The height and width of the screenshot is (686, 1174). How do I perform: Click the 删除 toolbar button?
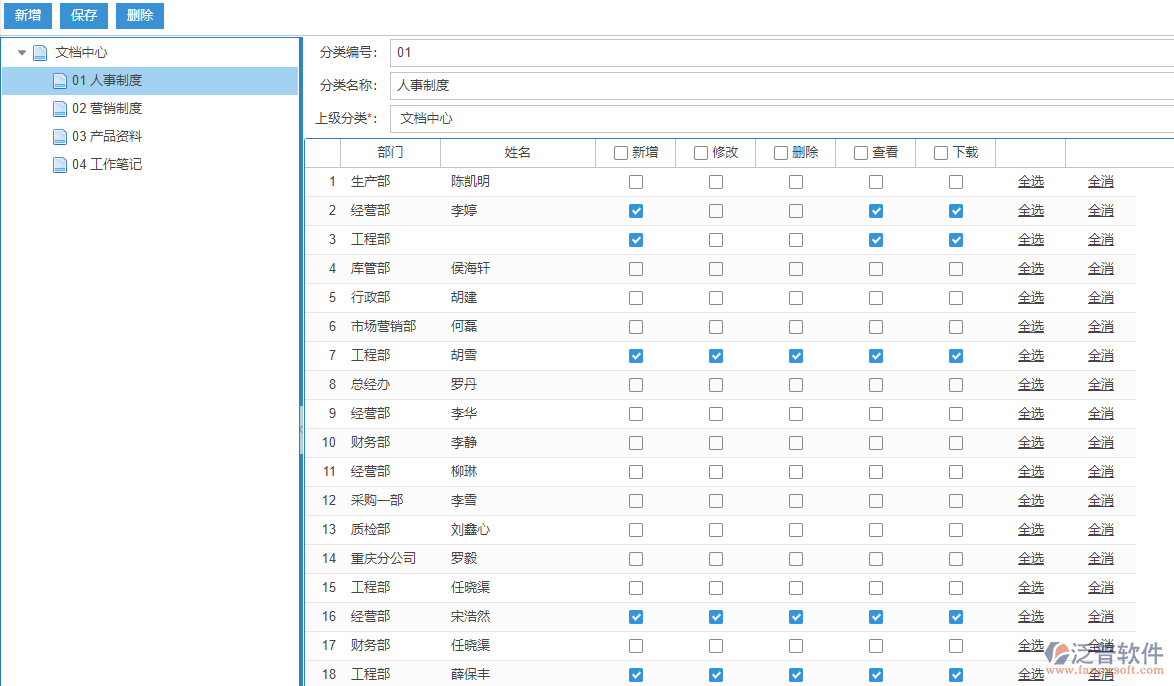139,15
